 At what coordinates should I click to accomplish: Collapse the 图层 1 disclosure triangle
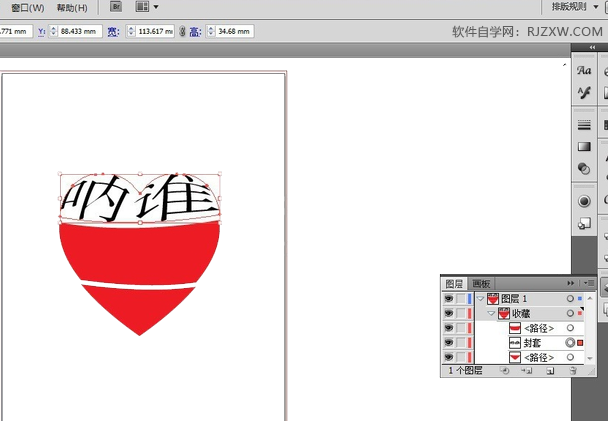coord(481,298)
